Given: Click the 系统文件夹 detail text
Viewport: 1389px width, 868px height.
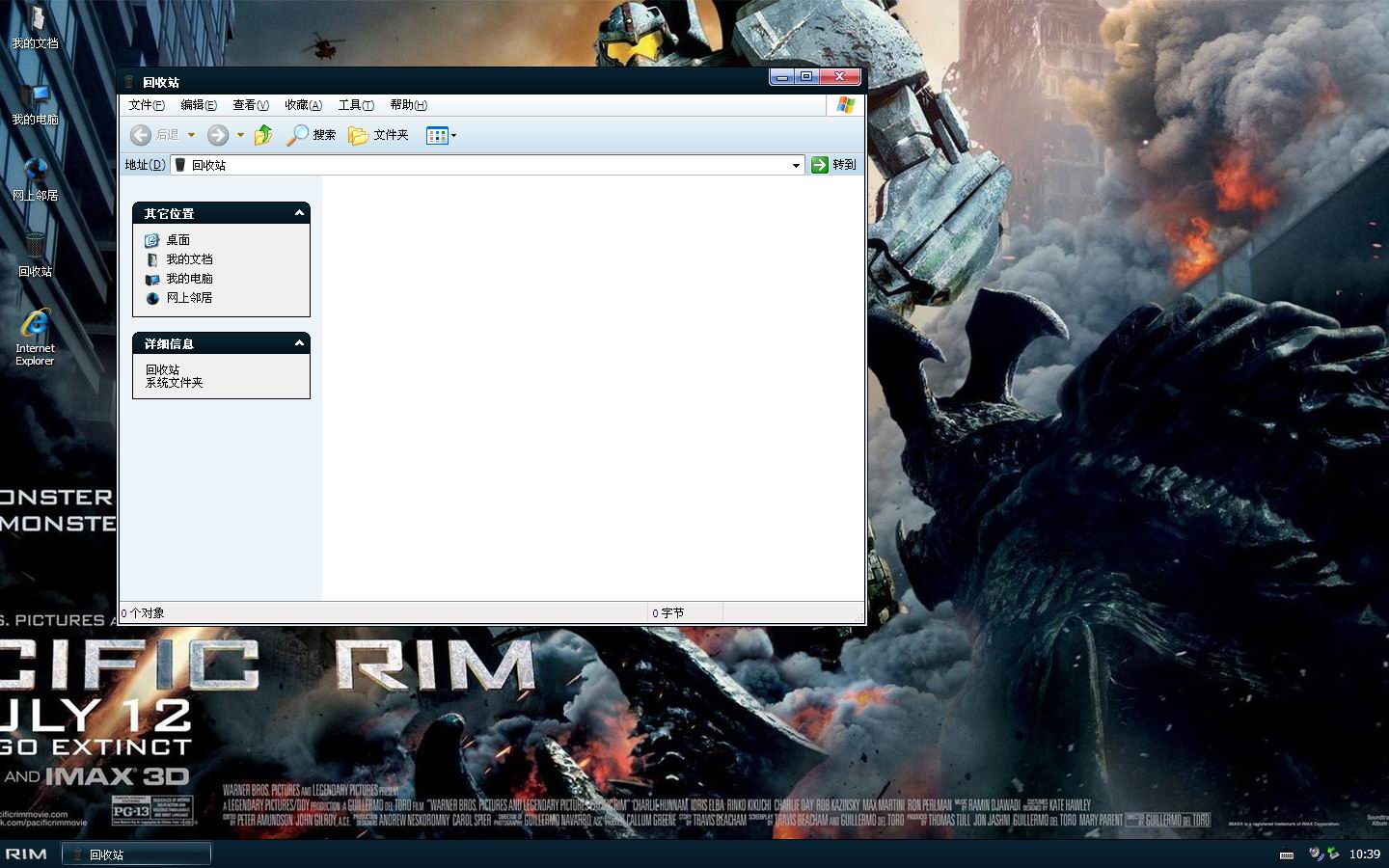Looking at the screenshot, I should coord(175,383).
